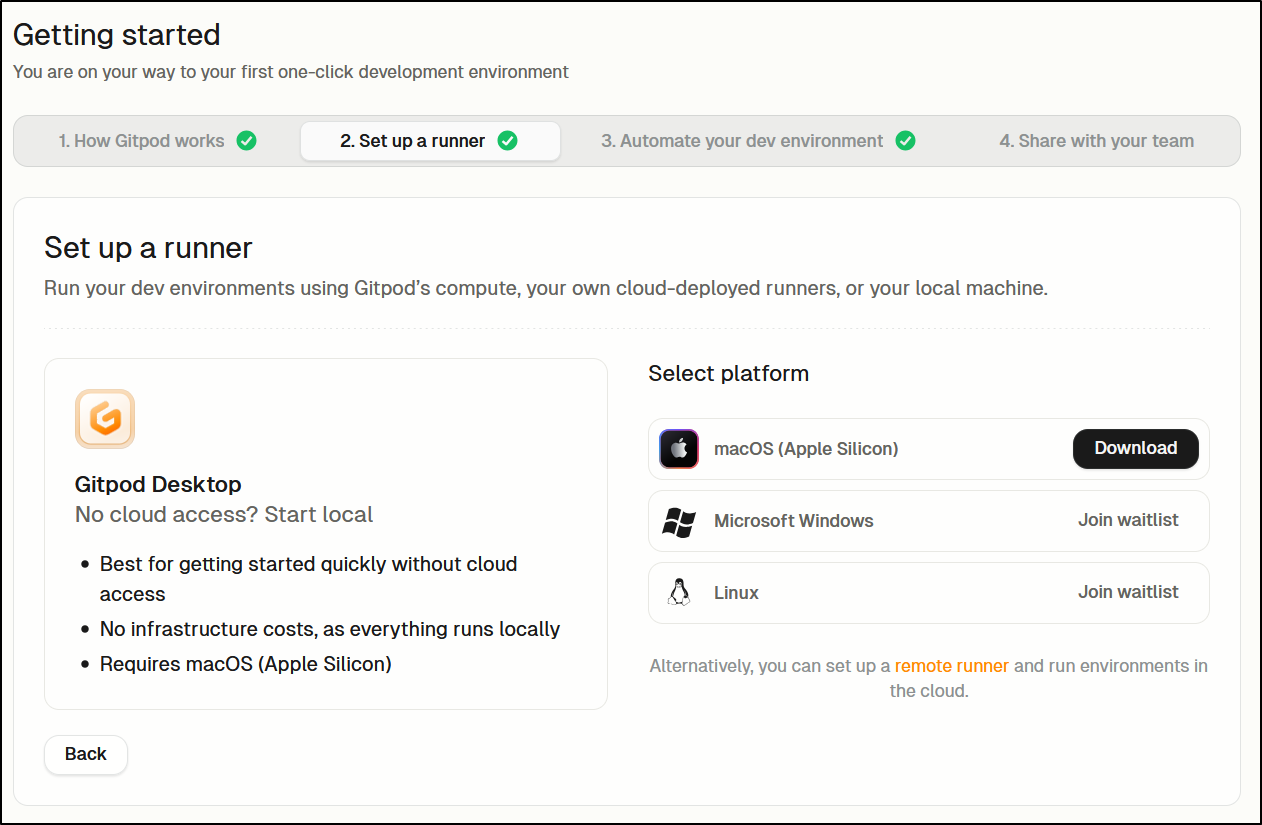Select the Linux platform label
The image size is (1262, 825).
[x=736, y=593]
